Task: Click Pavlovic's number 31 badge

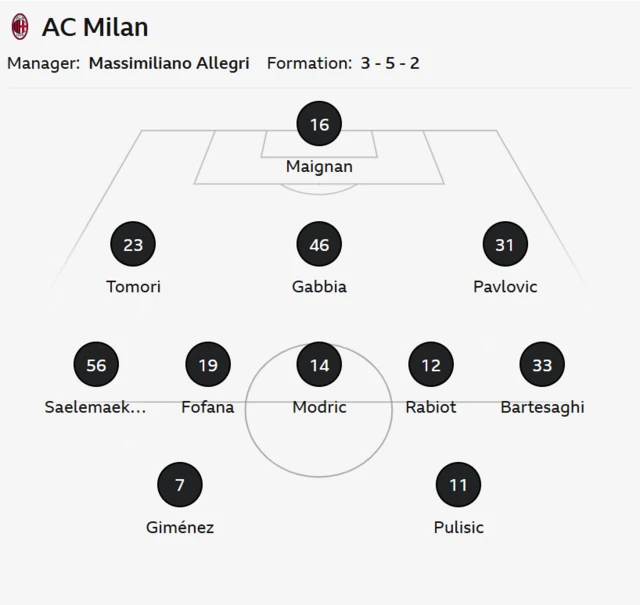Action: (x=505, y=245)
